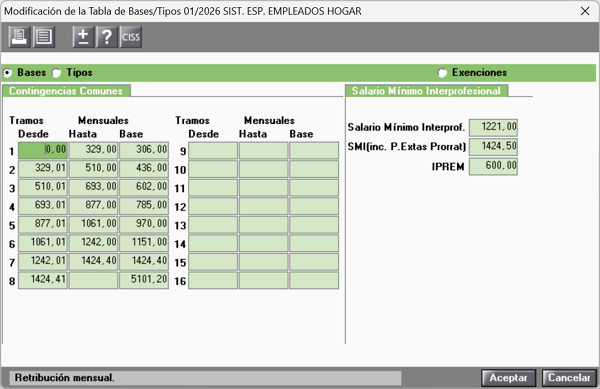600x389 pixels.
Task: Open the Salario Mínimo Interprofesional tab
Action: coord(426,91)
